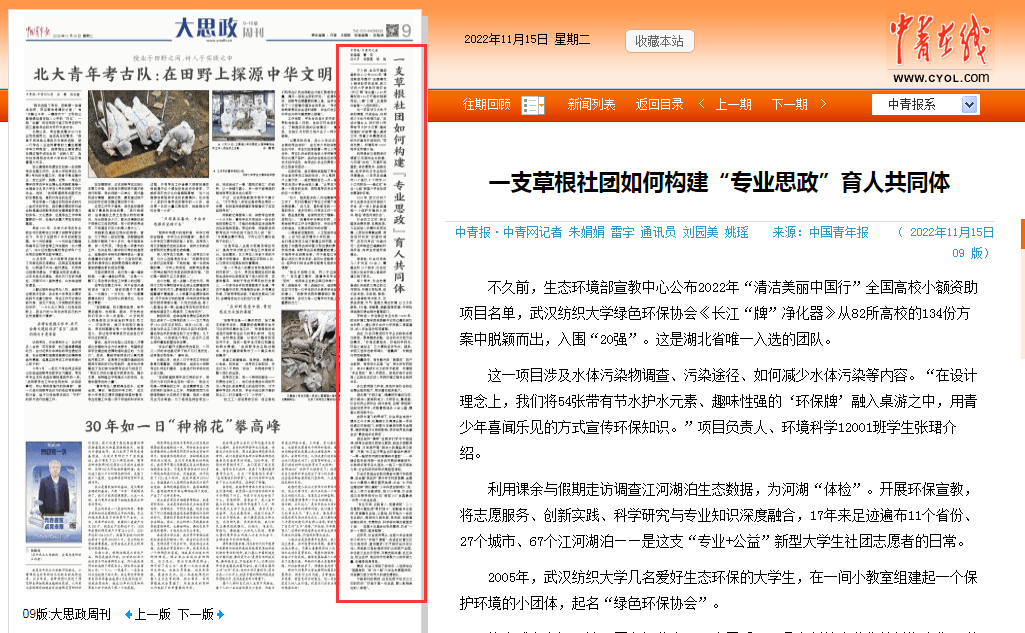The height and width of the screenshot is (633, 1025).
Task: Click the left chevron before 上一期
Action: pos(702,105)
